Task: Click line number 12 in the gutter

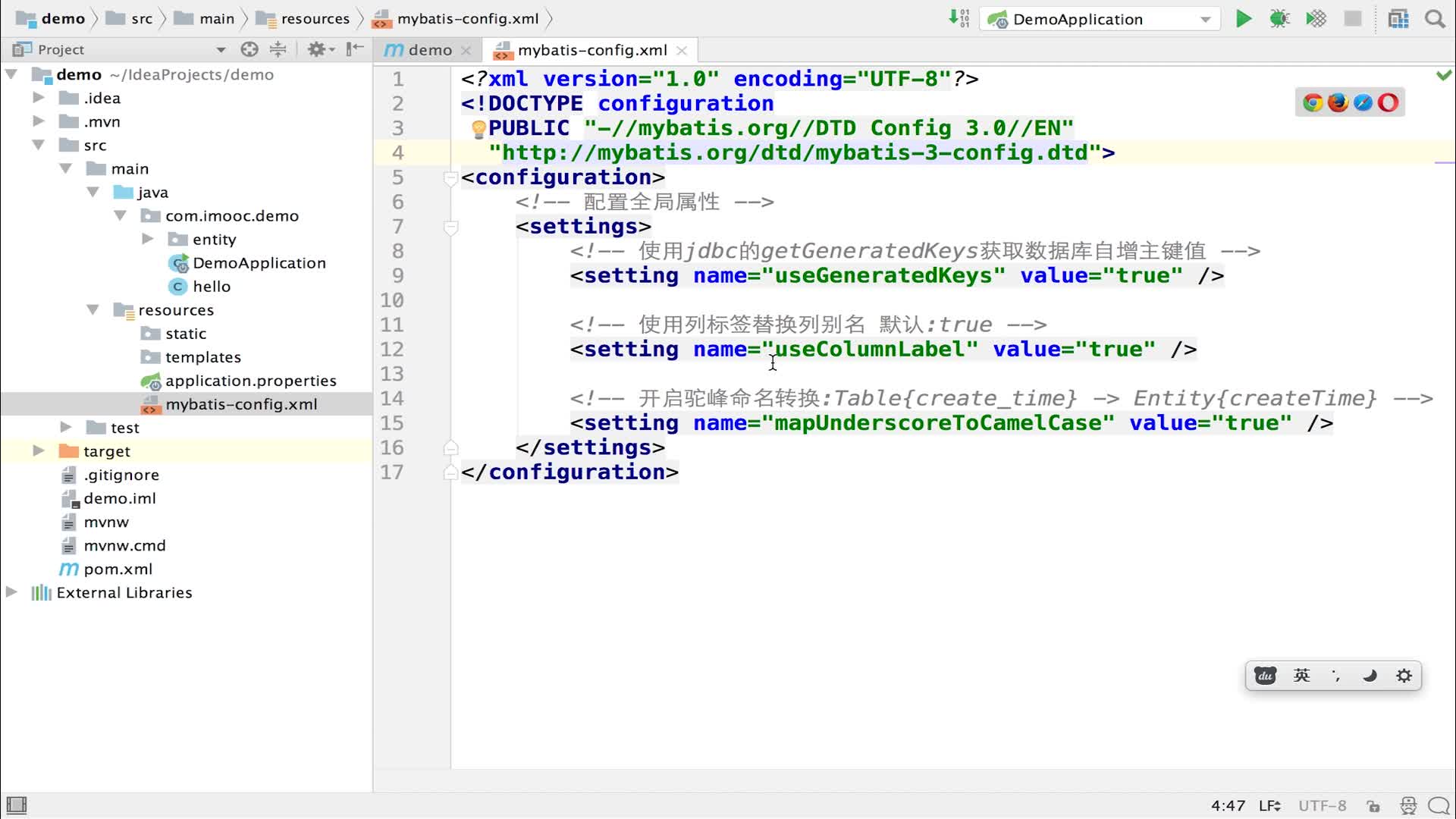Action: (392, 350)
